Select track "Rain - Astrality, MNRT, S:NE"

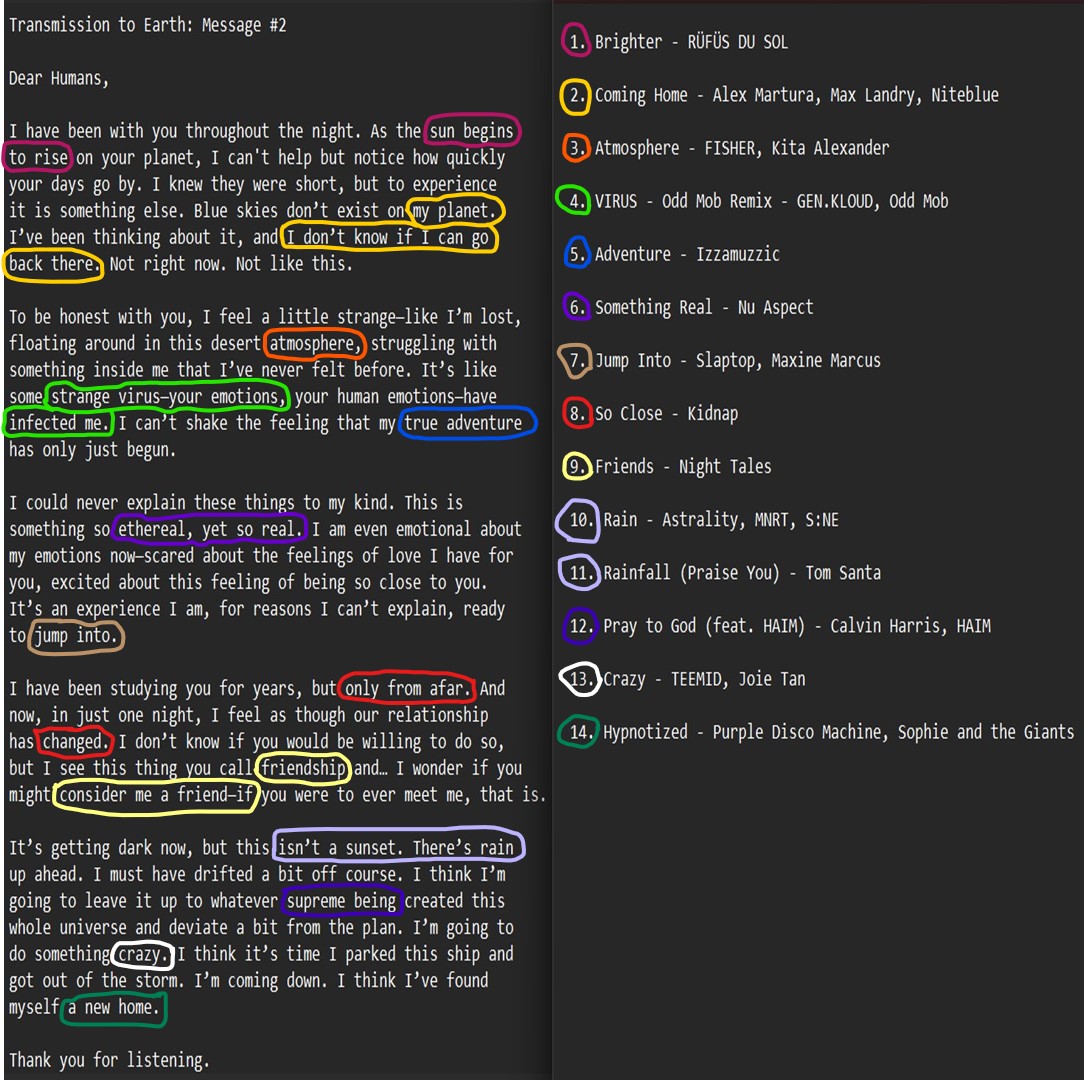[x=720, y=520]
